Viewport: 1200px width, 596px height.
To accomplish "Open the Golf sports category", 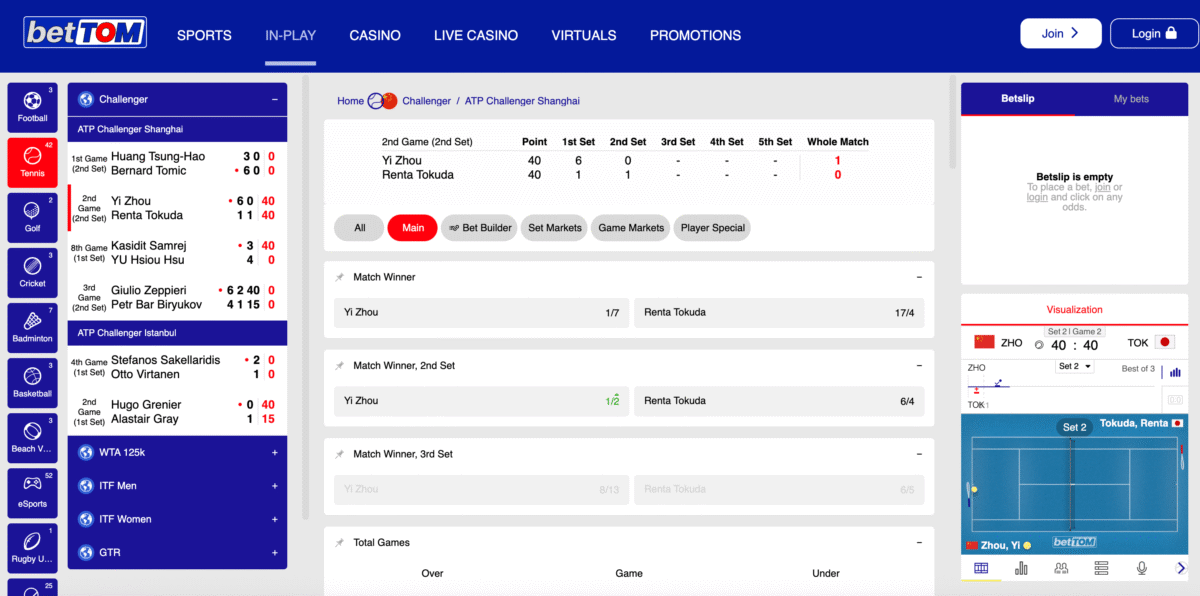I will (x=32, y=217).
